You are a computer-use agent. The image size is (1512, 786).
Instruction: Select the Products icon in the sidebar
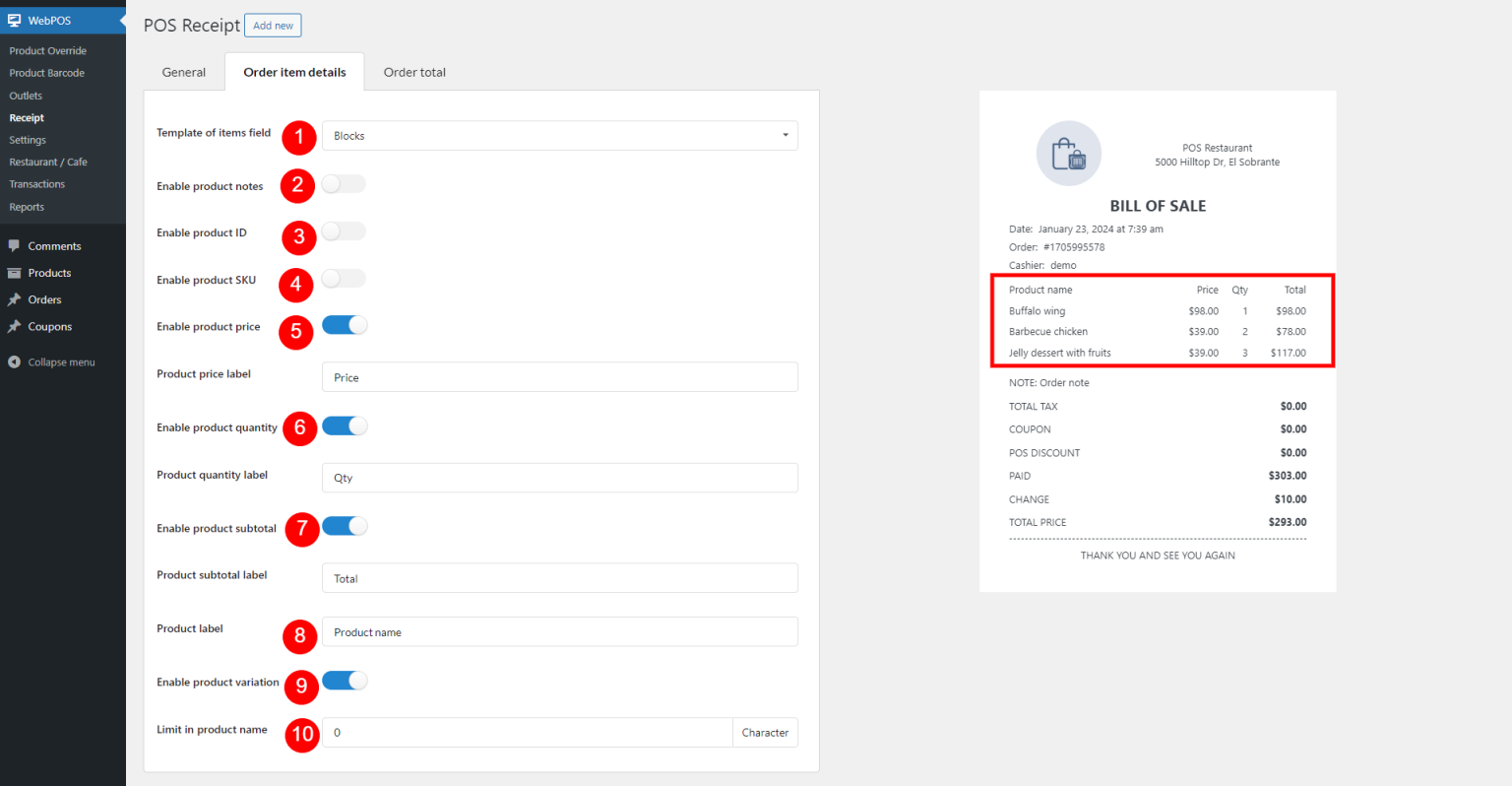(14, 273)
